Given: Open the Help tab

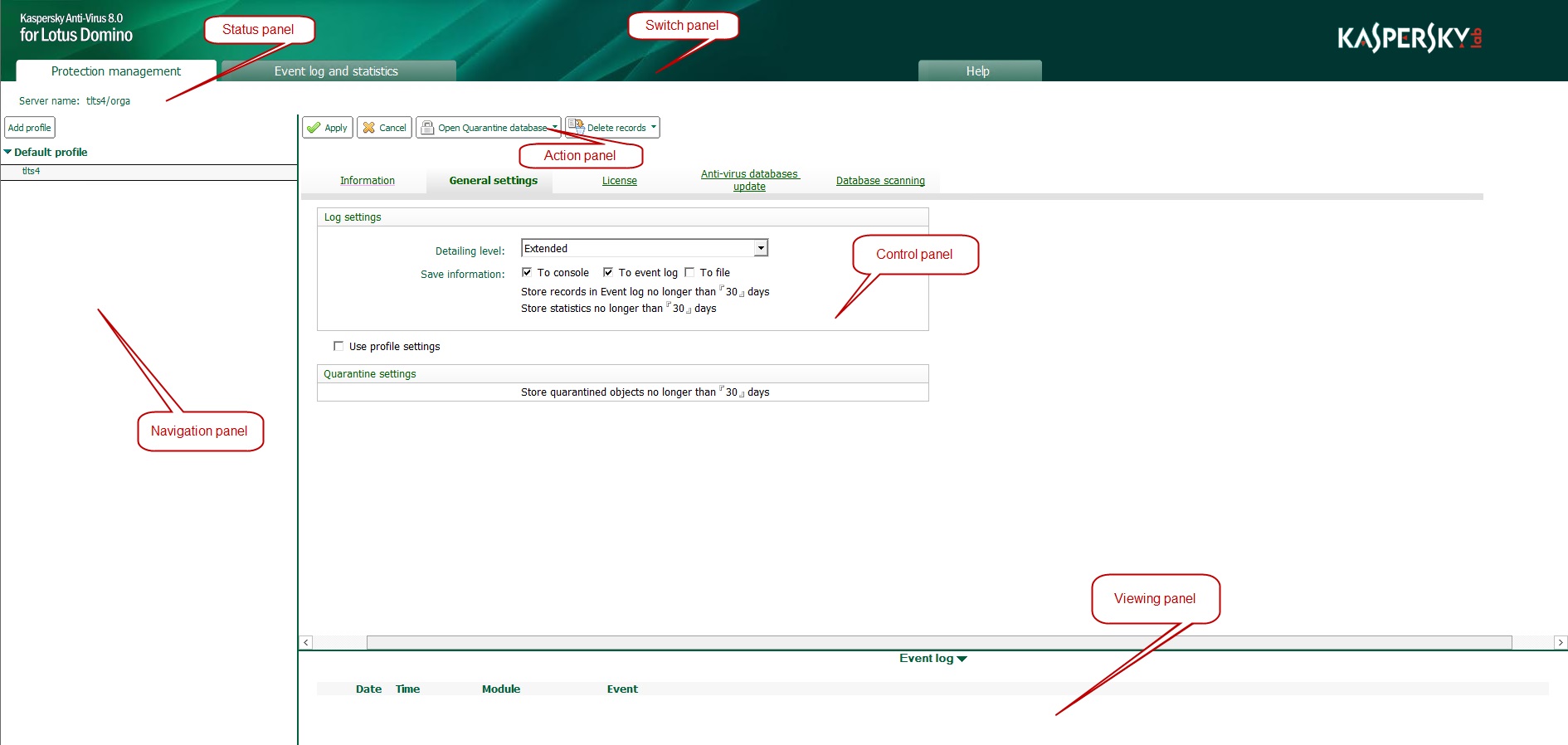Looking at the screenshot, I should coord(979,71).
